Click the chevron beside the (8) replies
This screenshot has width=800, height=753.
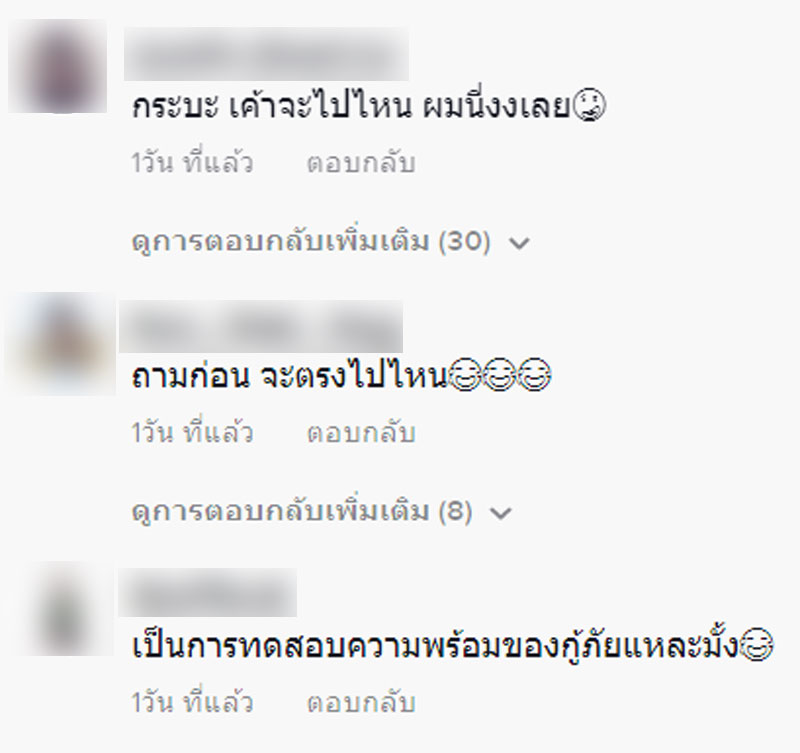tap(501, 513)
